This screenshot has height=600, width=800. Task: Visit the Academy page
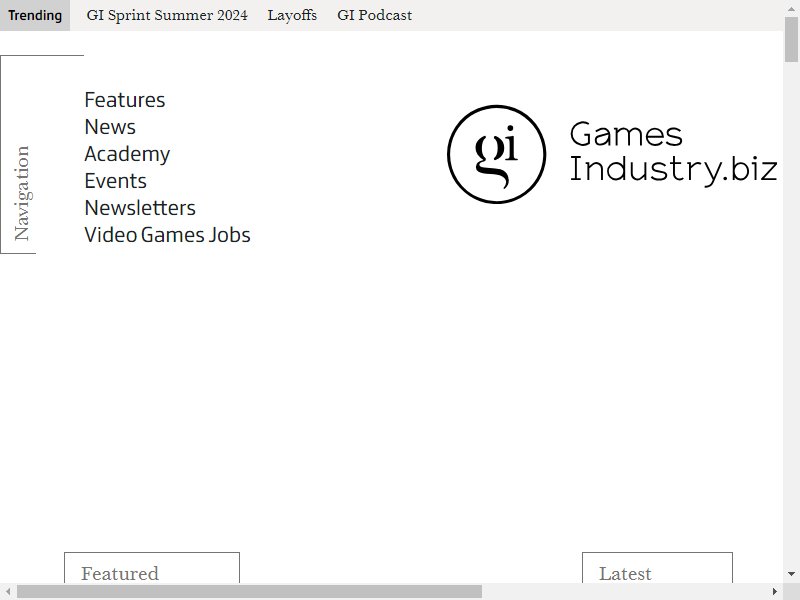[x=127, y=154]
